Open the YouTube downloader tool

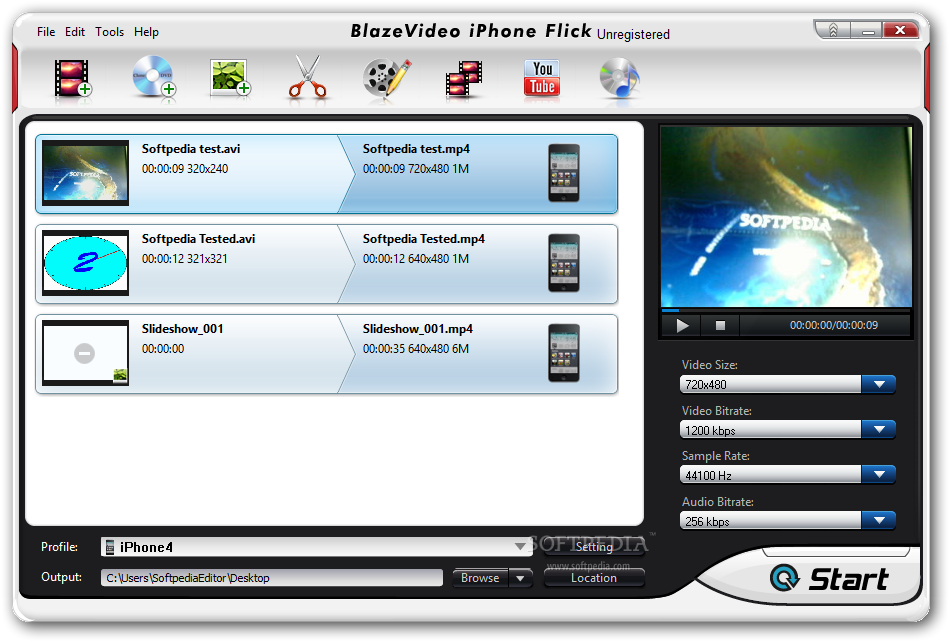pos(542,78)
